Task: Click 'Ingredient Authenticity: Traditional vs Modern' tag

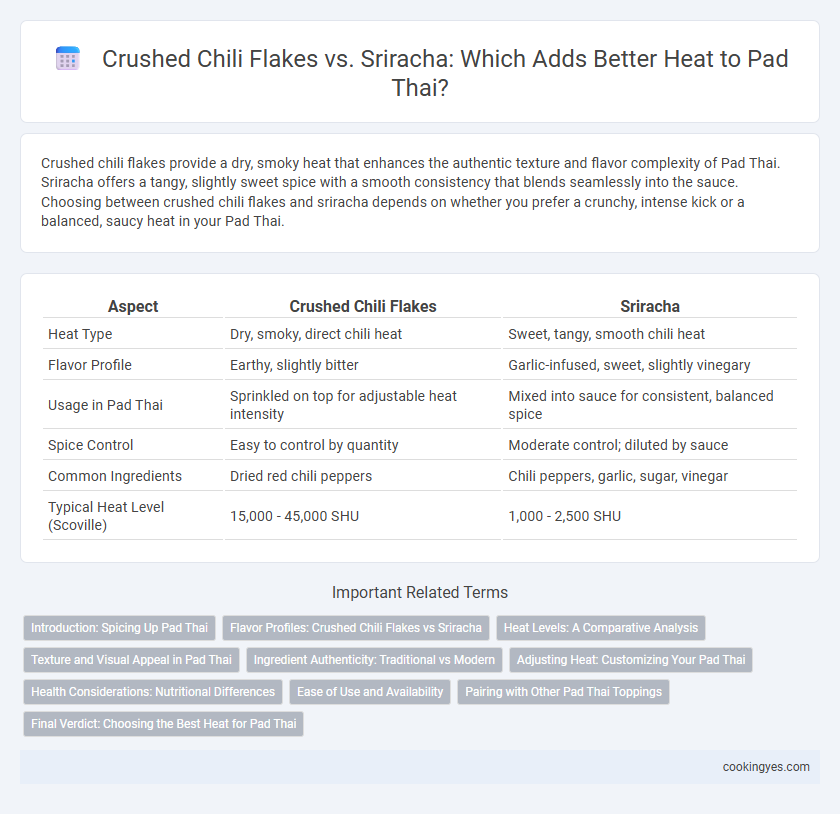Action: tap(374, 660)
